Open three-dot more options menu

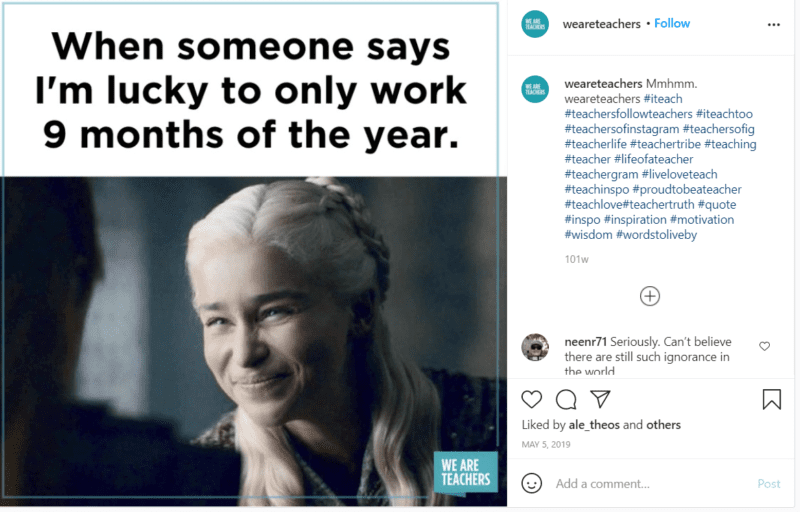coord(773,24)
